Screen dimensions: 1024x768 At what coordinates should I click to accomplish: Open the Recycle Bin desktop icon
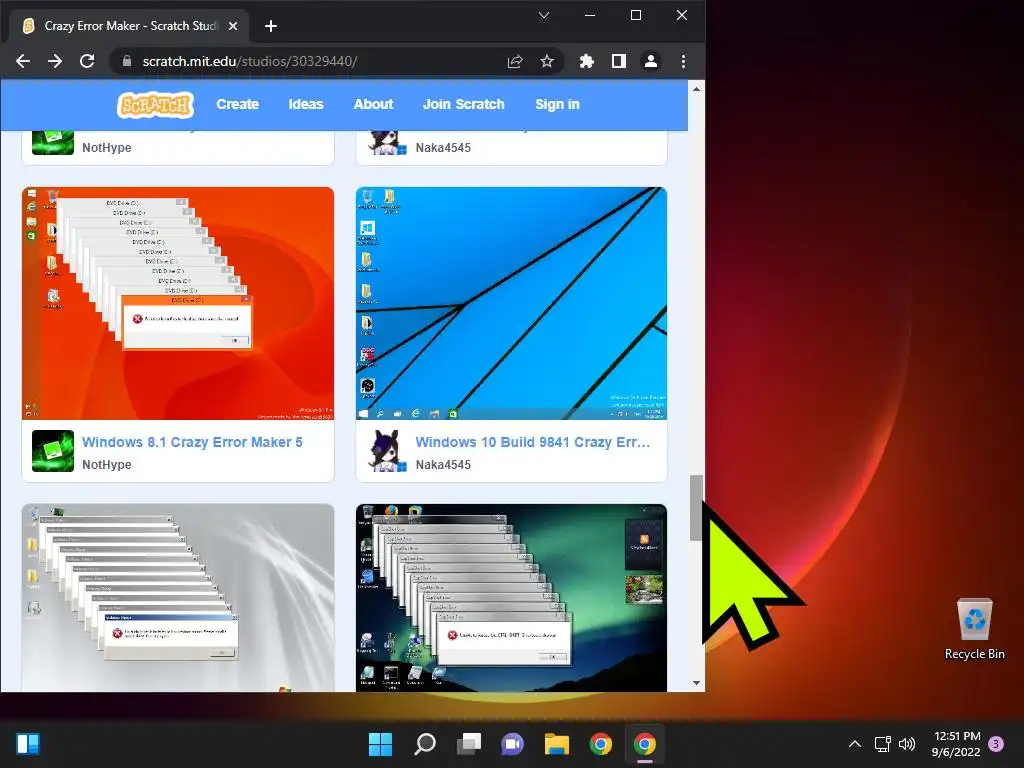pyautogui.click(x=974, y=629)
